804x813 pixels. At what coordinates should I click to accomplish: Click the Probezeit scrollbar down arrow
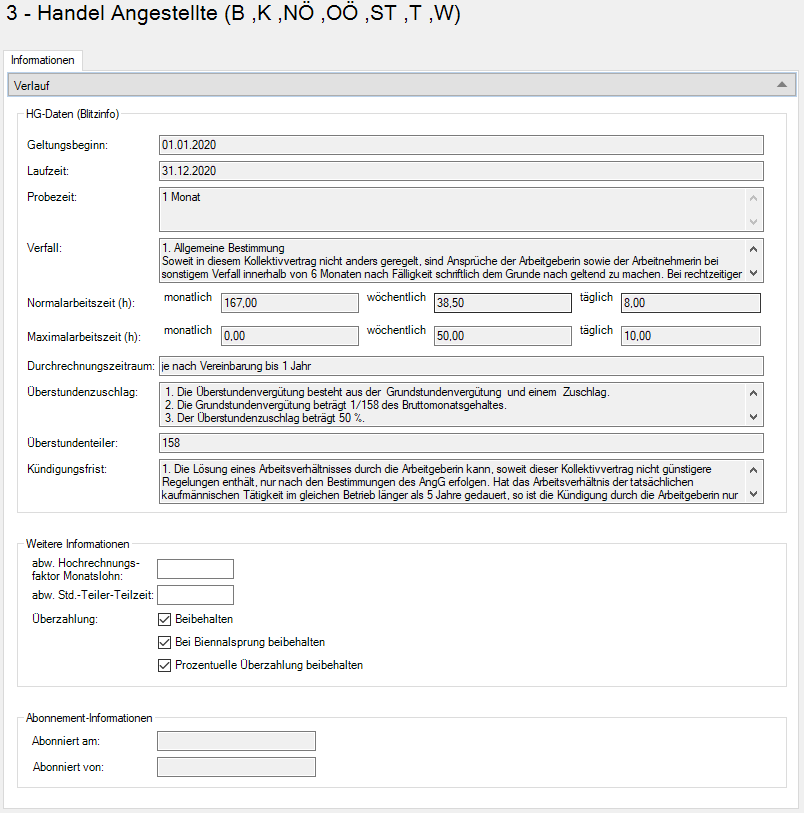[x=754, y=221]
